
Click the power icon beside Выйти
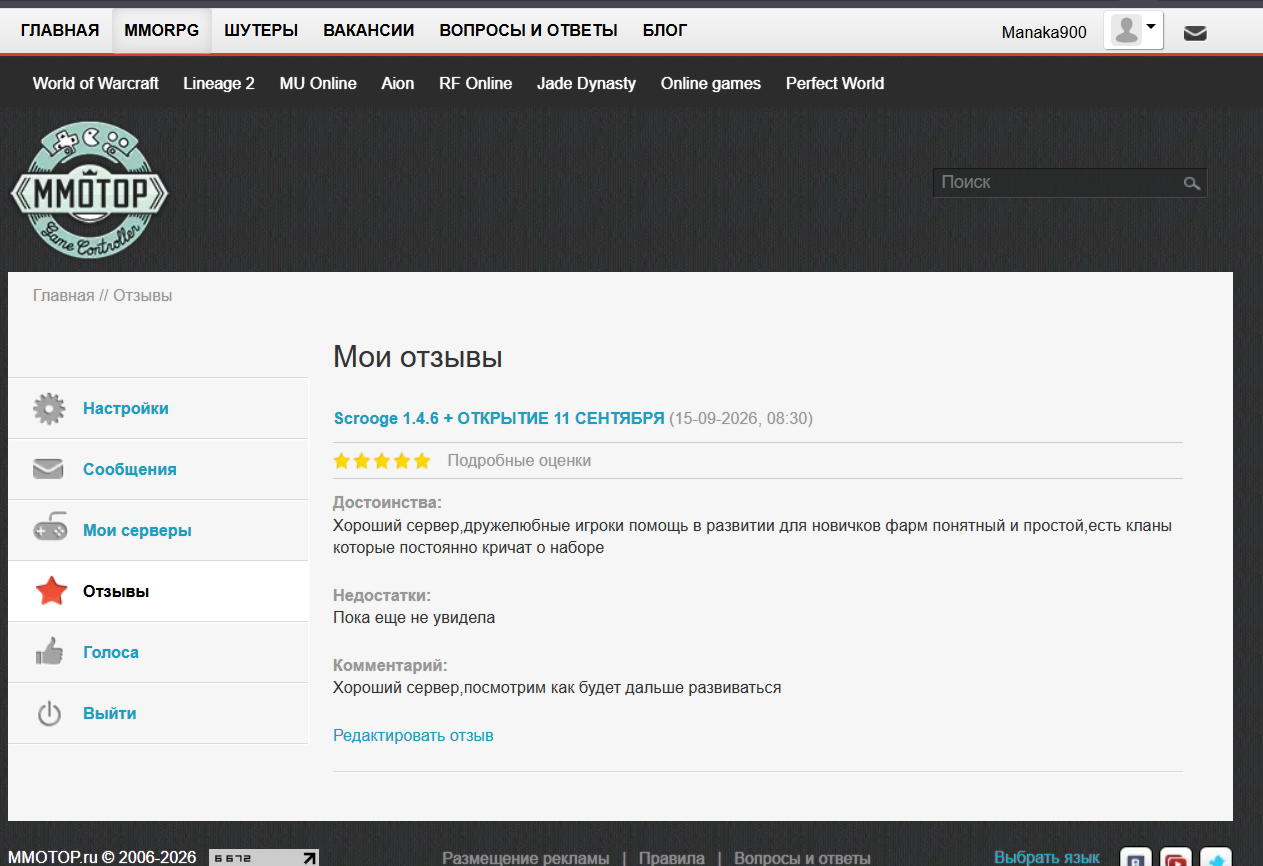coord(49,713)
